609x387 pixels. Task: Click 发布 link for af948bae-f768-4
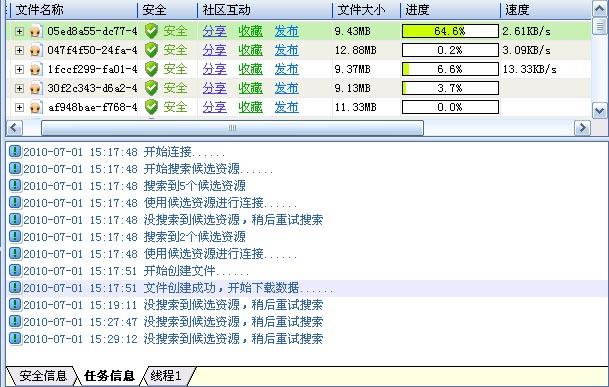pyautogui.click(x=286, y=107)
